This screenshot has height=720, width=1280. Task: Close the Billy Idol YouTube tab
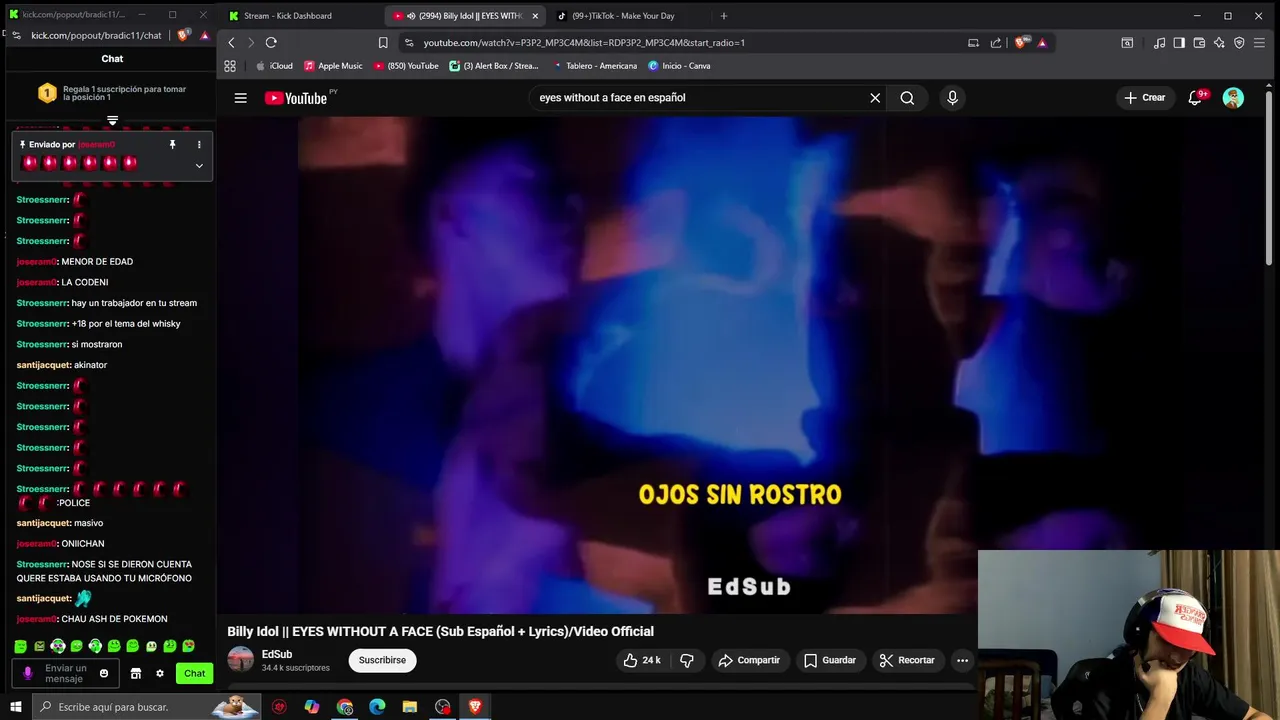535,16
